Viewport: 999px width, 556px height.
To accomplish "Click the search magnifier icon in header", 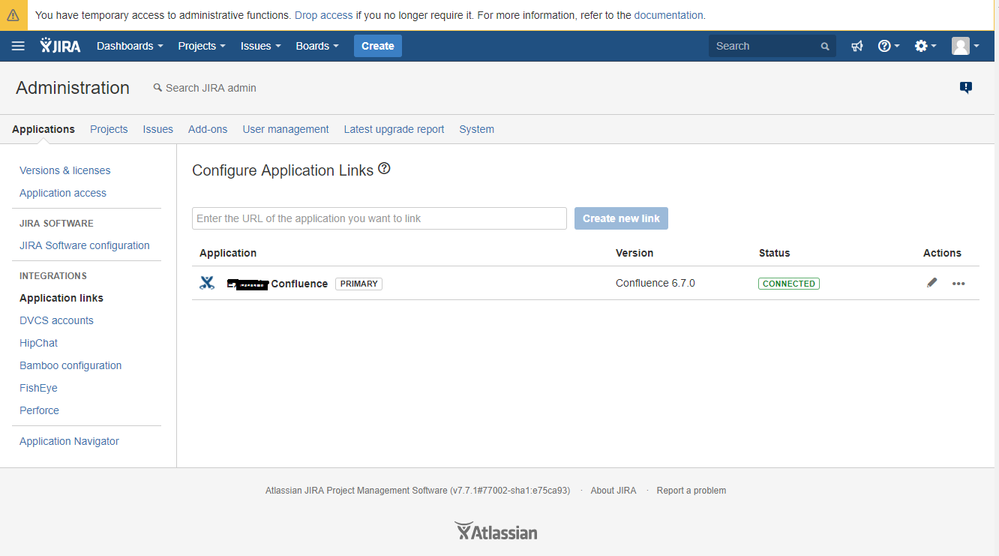I will (x=824, y=46).
